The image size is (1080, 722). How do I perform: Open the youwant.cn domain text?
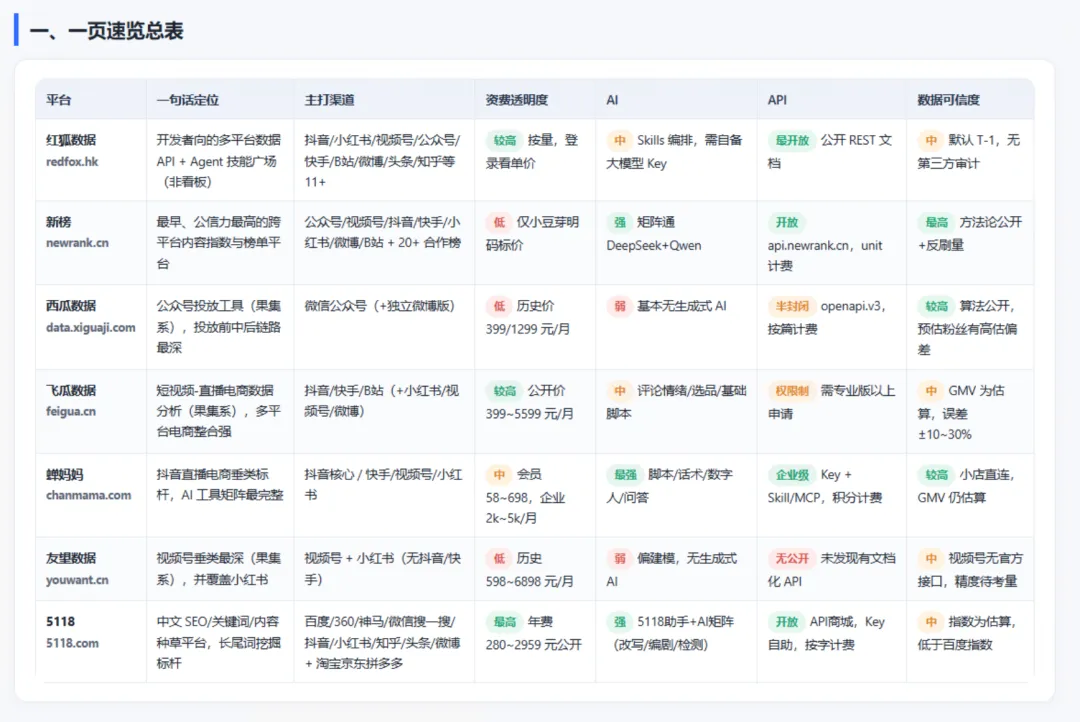(77, 580)
